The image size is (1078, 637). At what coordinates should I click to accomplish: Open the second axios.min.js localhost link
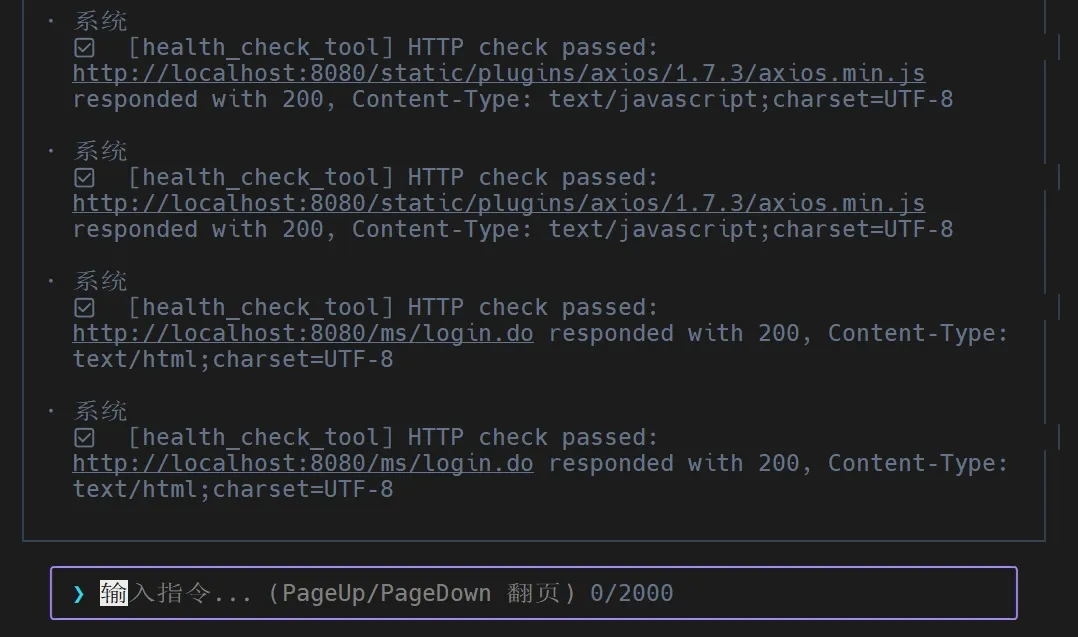click(498, 203)
